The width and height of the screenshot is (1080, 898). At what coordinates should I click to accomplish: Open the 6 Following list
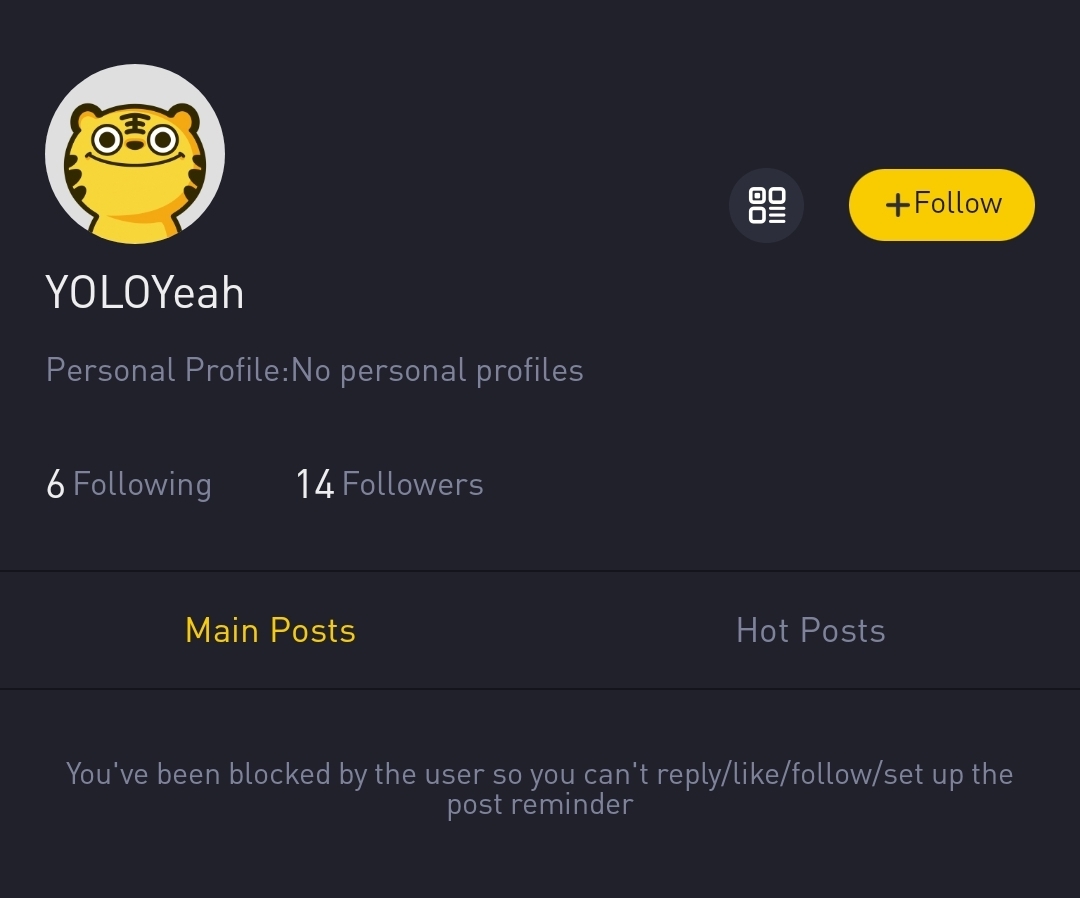click(x=129, y=484)
